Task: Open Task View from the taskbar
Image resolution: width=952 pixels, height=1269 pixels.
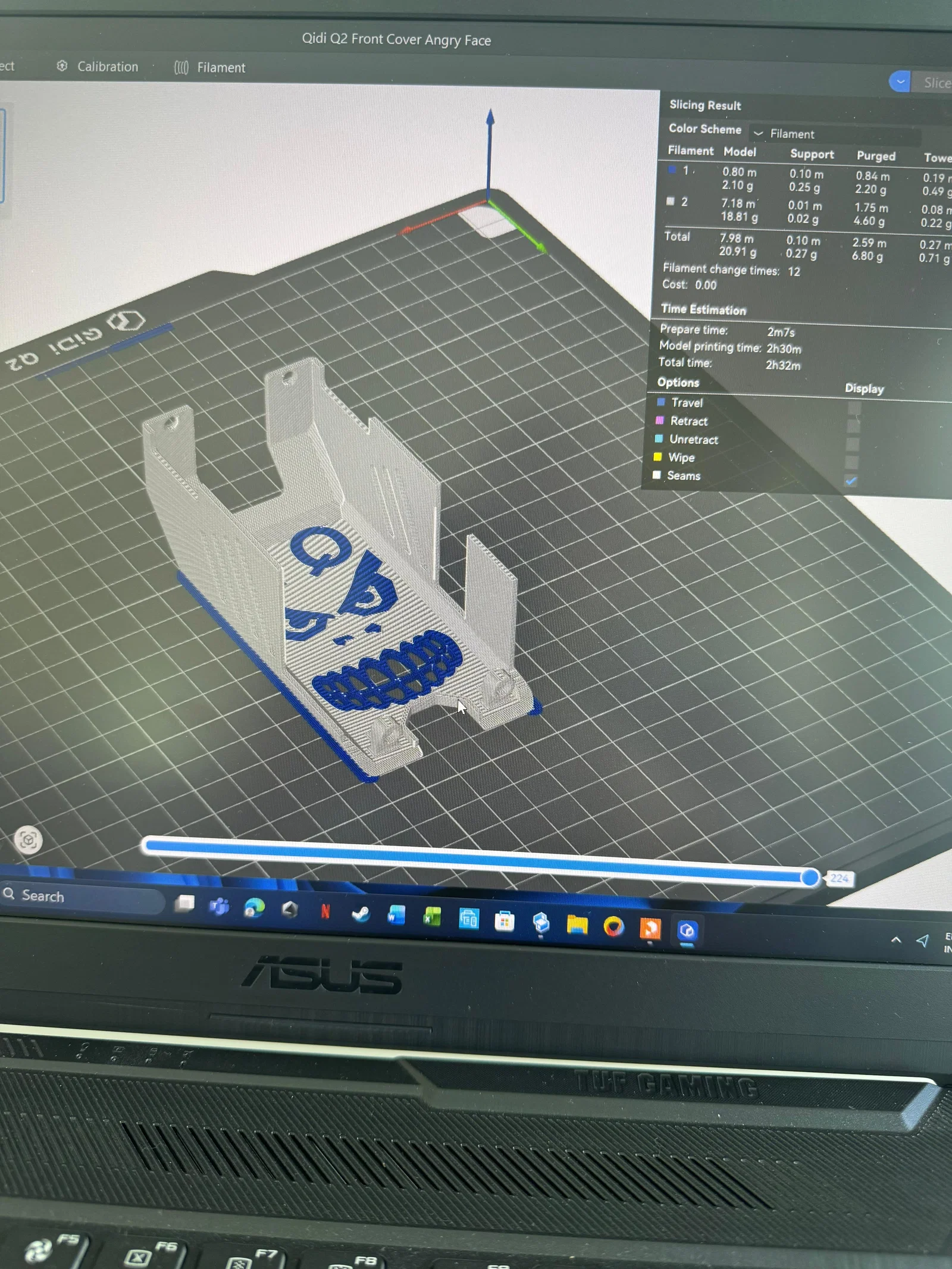Action: (184, 903)
